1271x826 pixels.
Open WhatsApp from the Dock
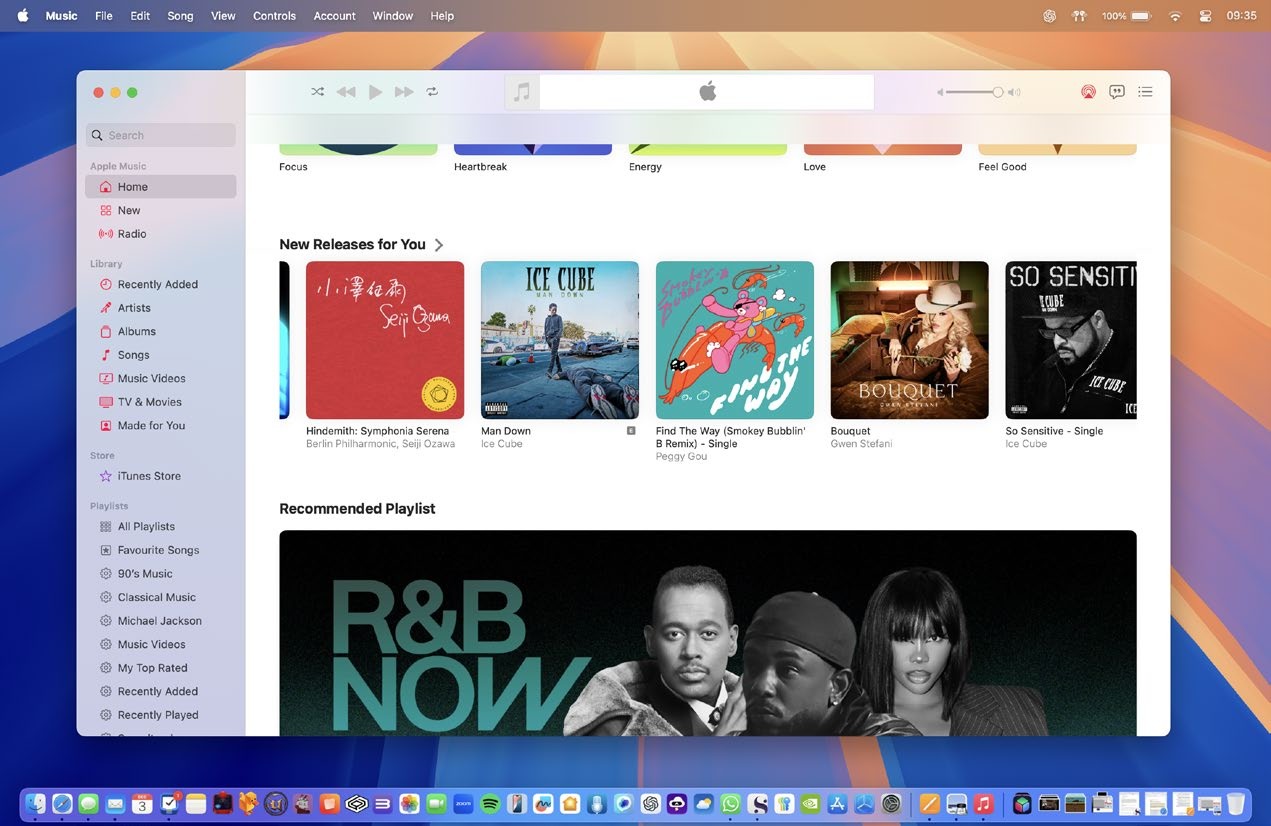732,803
